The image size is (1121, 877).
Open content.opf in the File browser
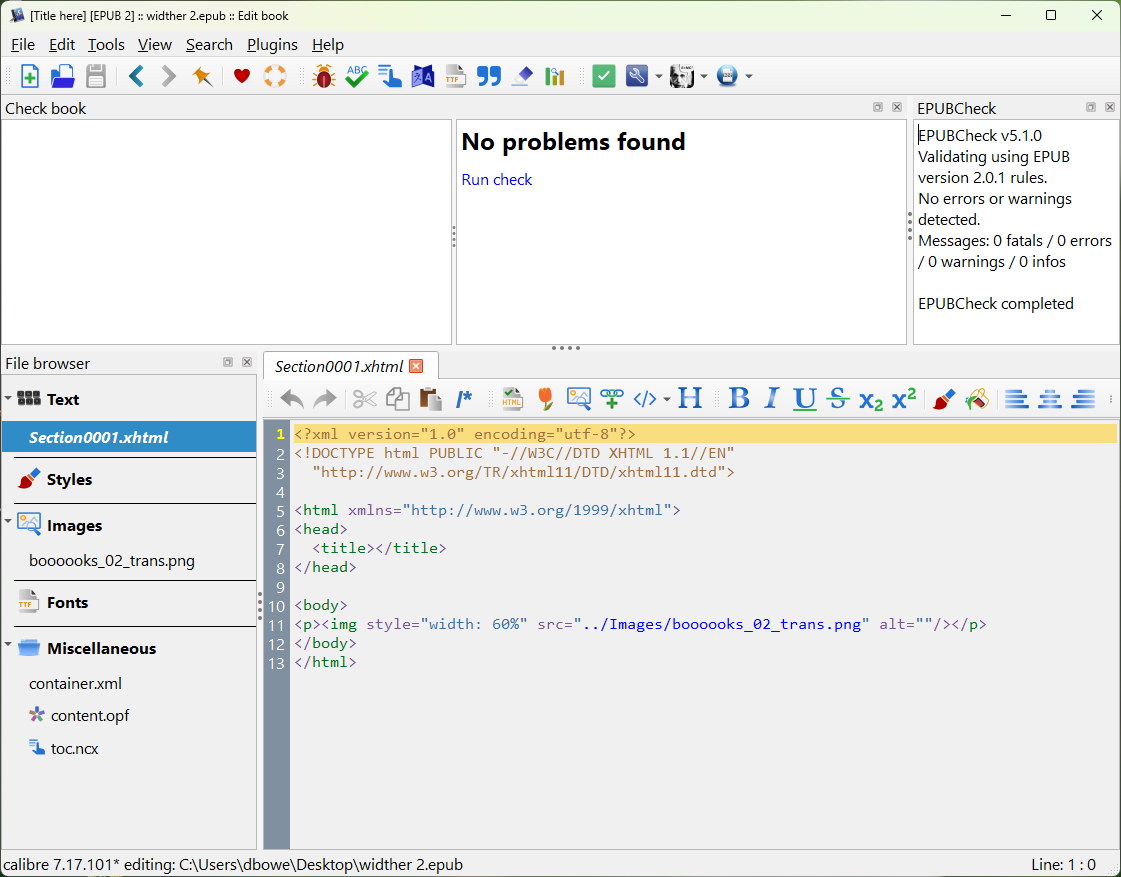89,715
